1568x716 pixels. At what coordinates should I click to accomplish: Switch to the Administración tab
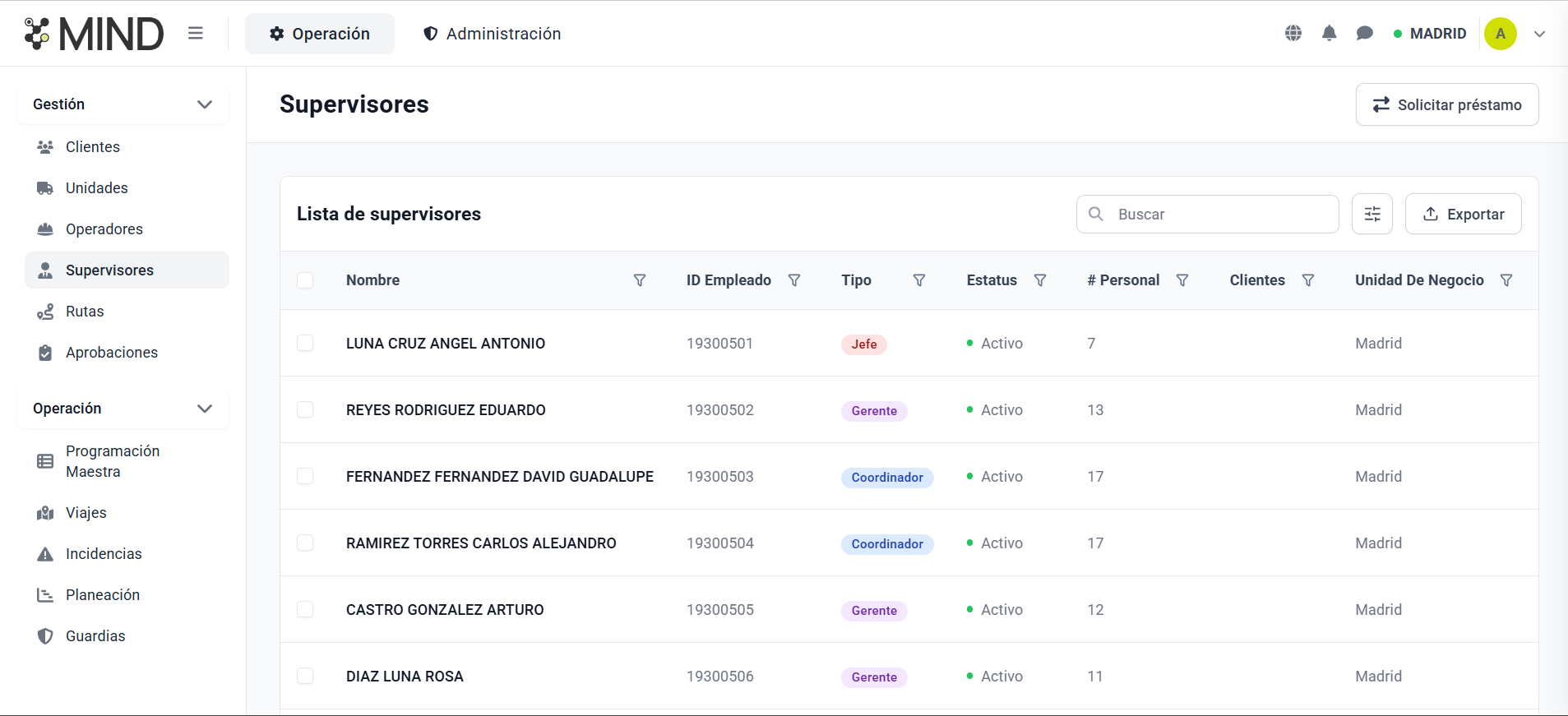pos(492,34)
